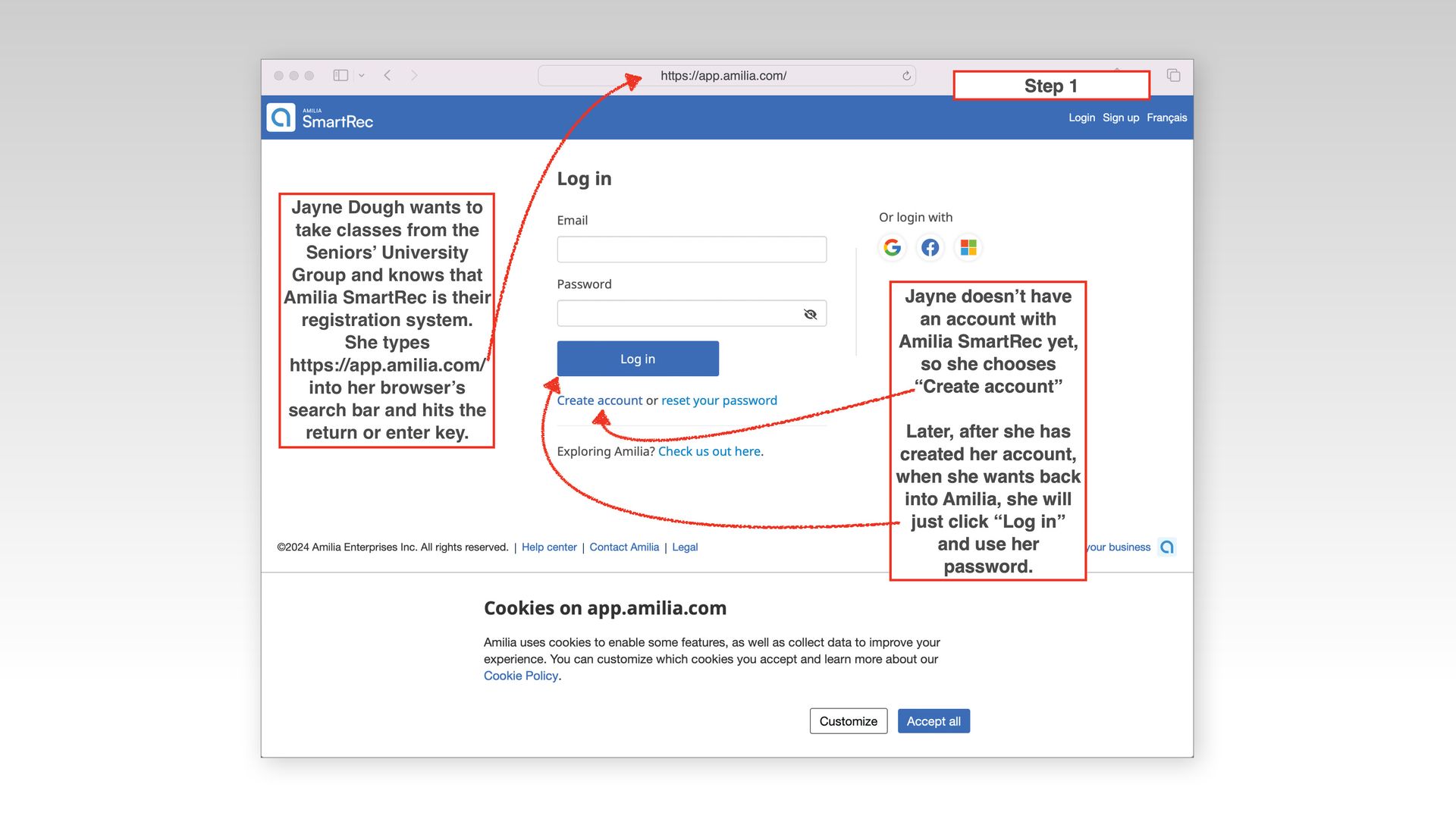Click the Accept all cookies button
Image resolution: width=1456 pixels, height=819 pixels.
934,721
